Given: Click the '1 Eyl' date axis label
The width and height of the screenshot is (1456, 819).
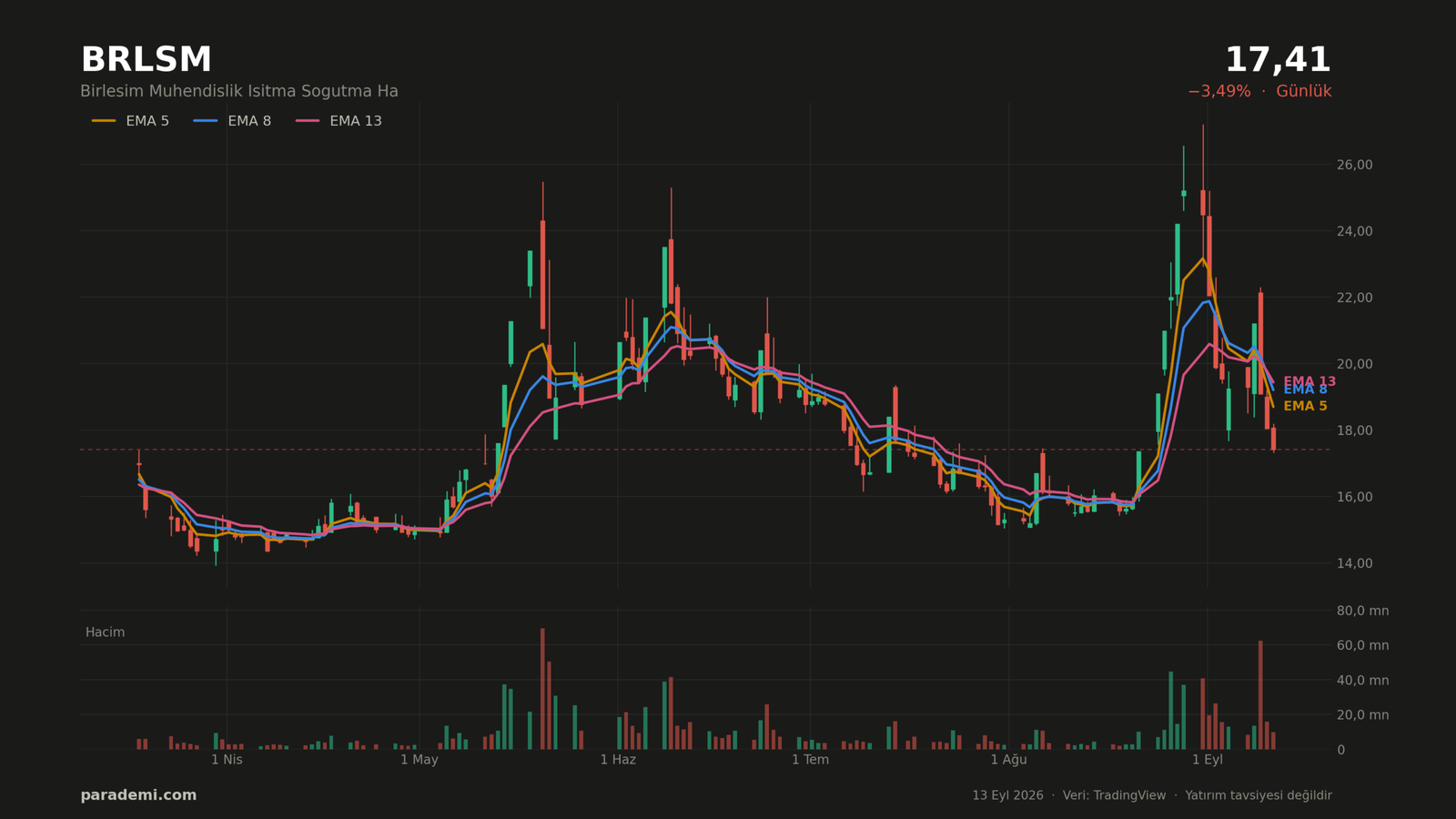Looking at the screenshot, I should click(x=1208, y=760).
